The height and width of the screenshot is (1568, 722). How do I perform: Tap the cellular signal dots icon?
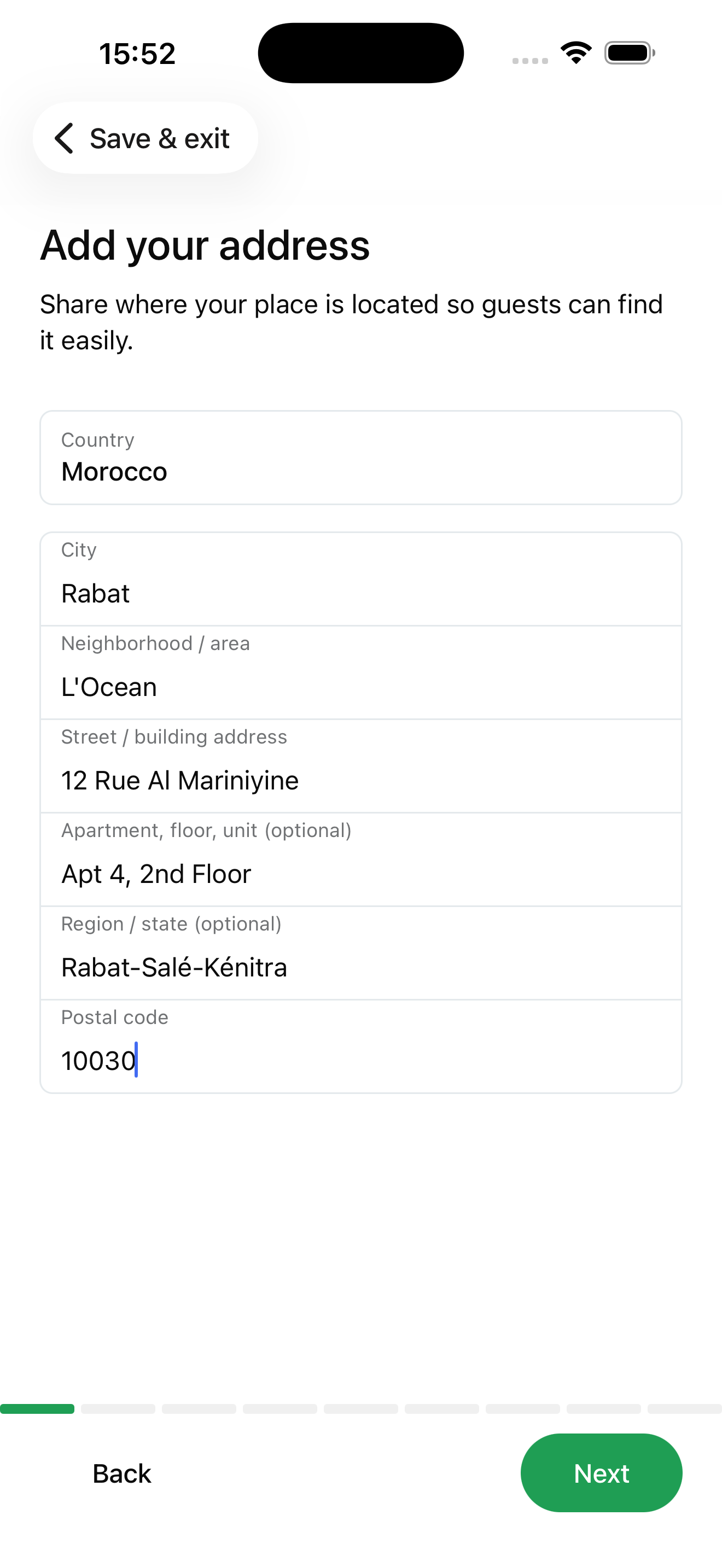pos(529,60)
